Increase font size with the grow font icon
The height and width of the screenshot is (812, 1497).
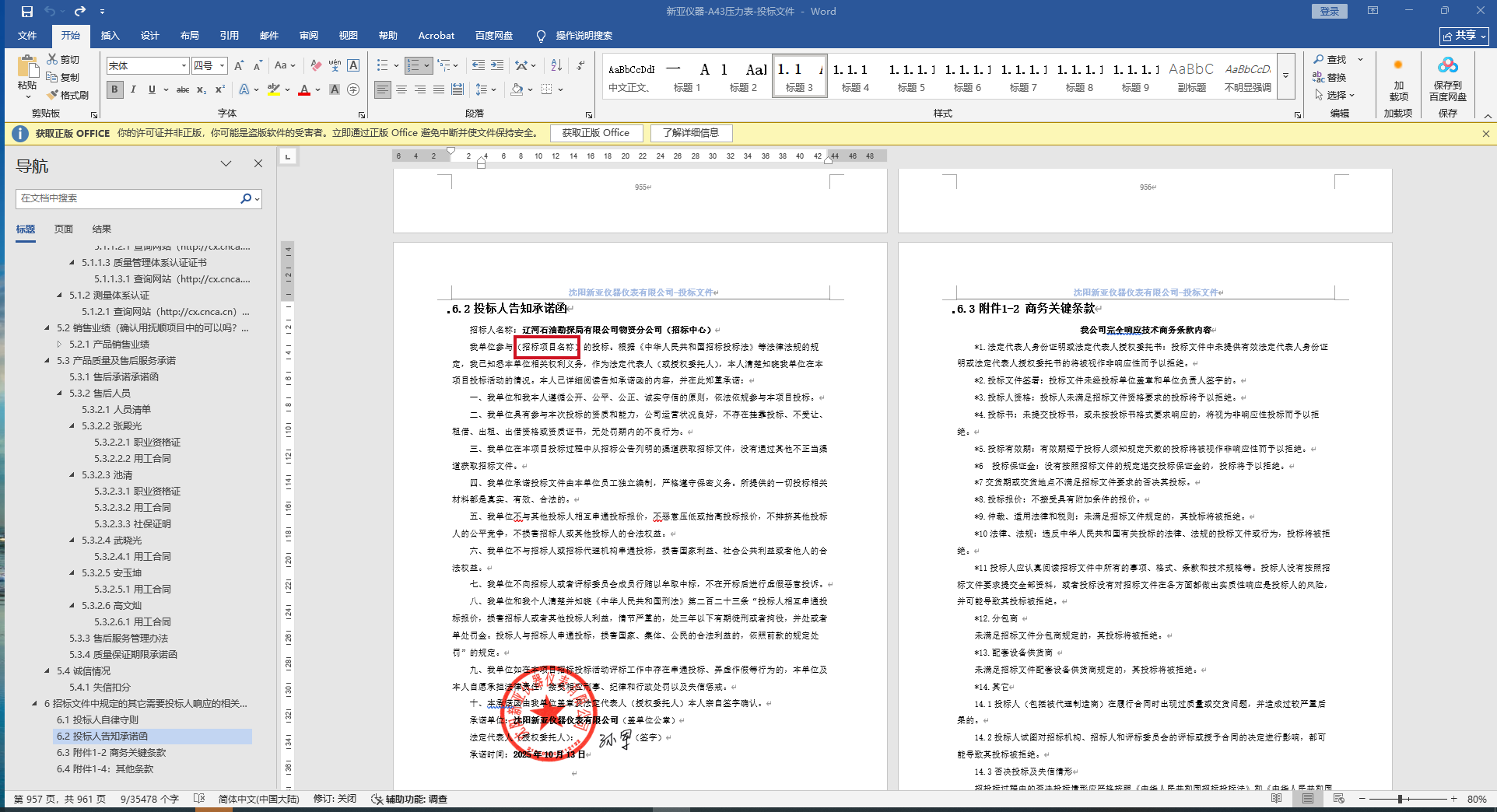[x=239, y=65]
